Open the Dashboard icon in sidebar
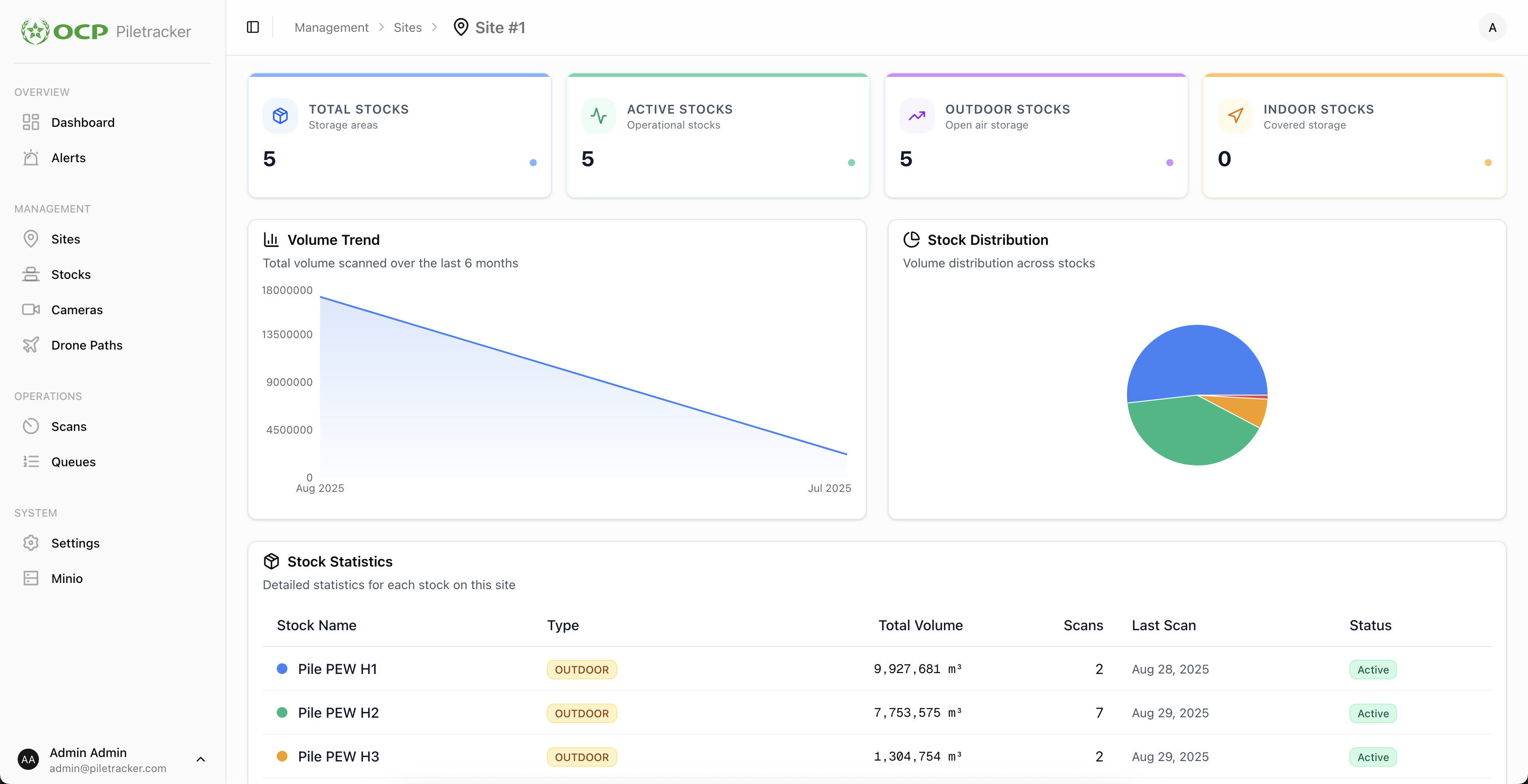Image resolution: width=1528 pixels, height=784 pixels. 31,122
